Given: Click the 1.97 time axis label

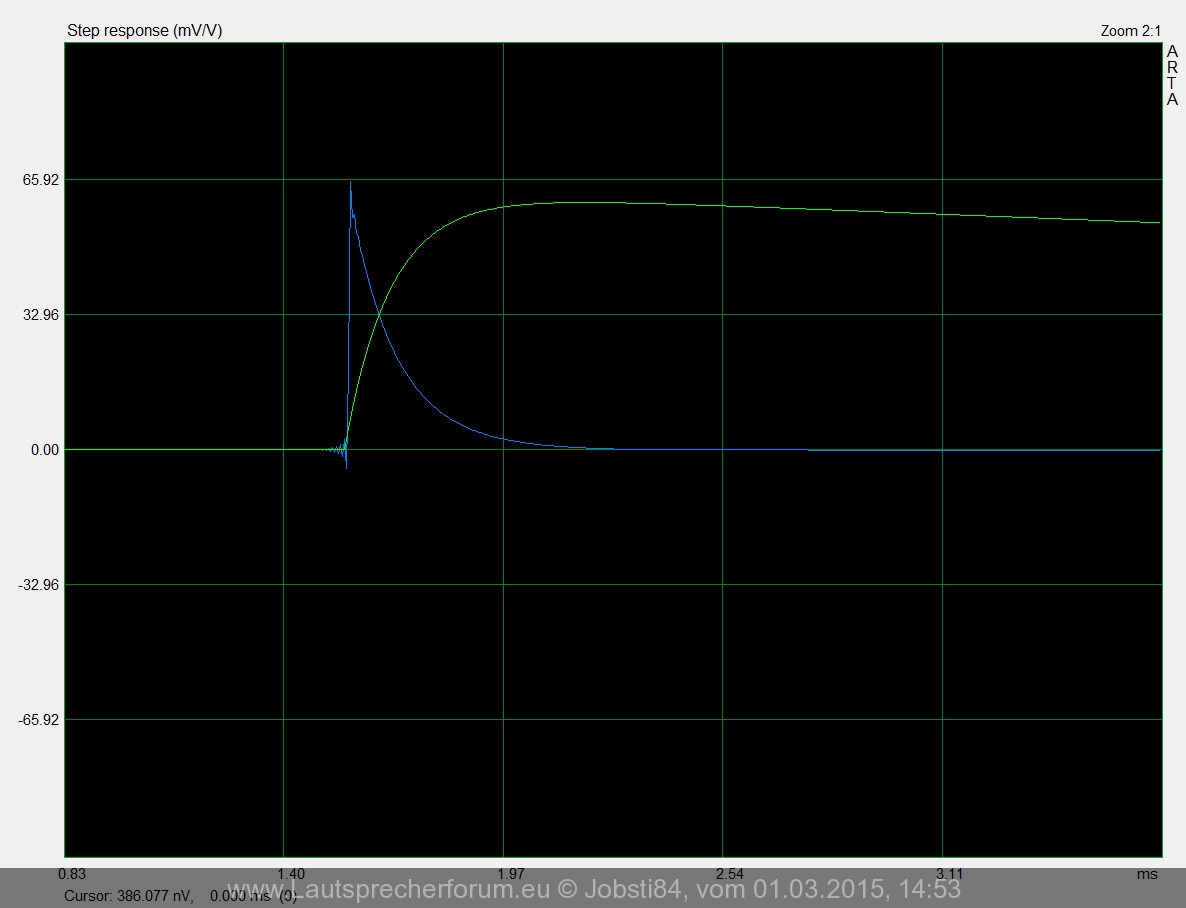Looking at the screenshot, I should tap(511, 874).
